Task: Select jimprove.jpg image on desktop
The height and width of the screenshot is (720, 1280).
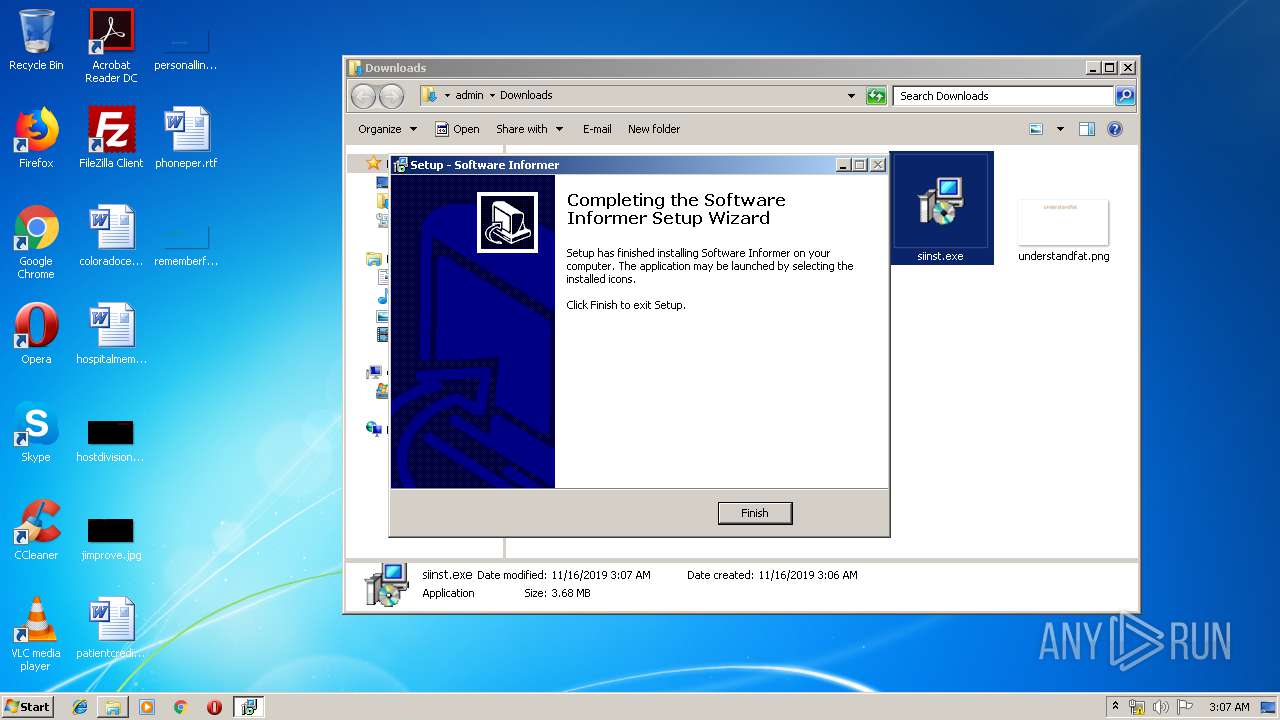Action: click(x=111, y=538)
